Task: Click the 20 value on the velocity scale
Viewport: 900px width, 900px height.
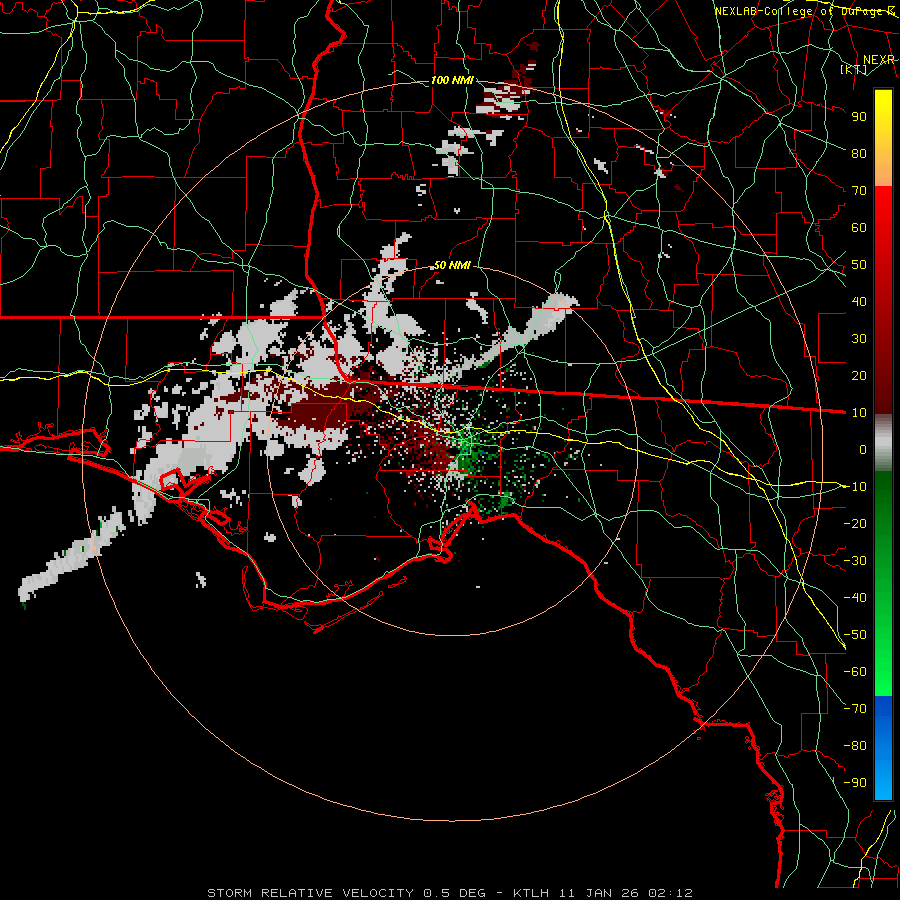Action: 859,375
